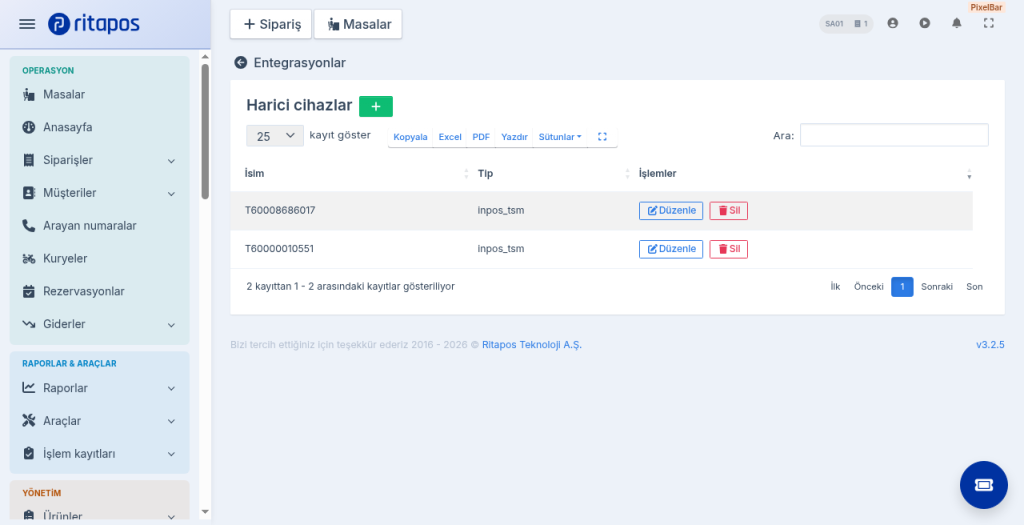Click the İlk pagination link
Screen dimensions: 1024x525
tap(835, 287)
